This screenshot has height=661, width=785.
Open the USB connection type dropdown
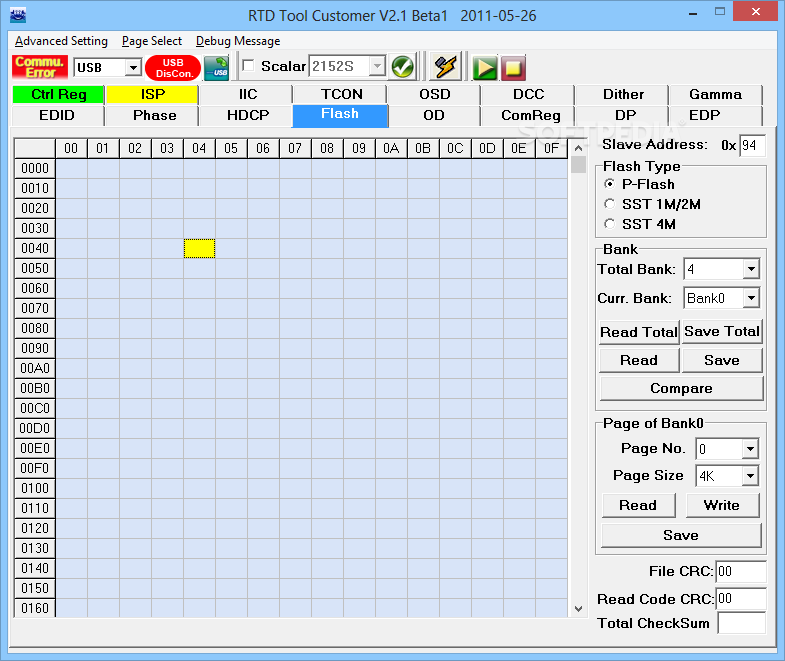[x=133, y=67]
